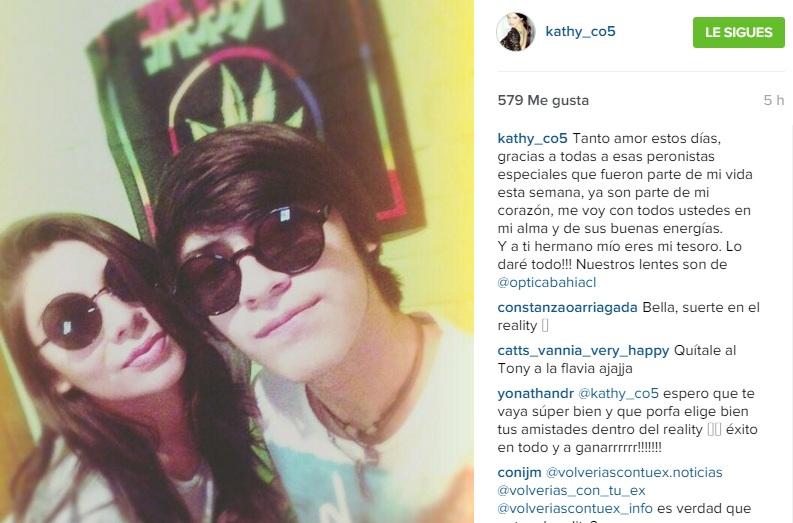The image size is (793, 523).
Task: Open the 5 h post timestamp
Action: click(x=774, y=100)
